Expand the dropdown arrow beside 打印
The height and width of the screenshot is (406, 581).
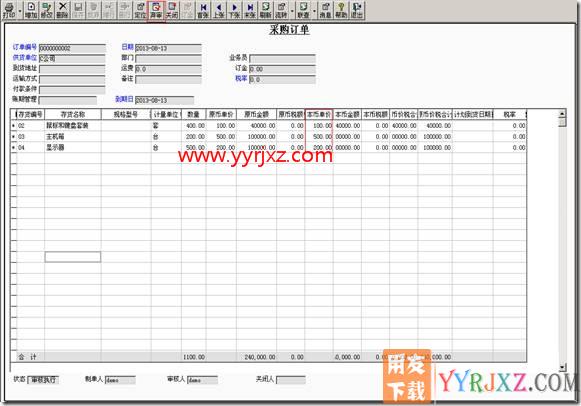(x=20, y=11)
